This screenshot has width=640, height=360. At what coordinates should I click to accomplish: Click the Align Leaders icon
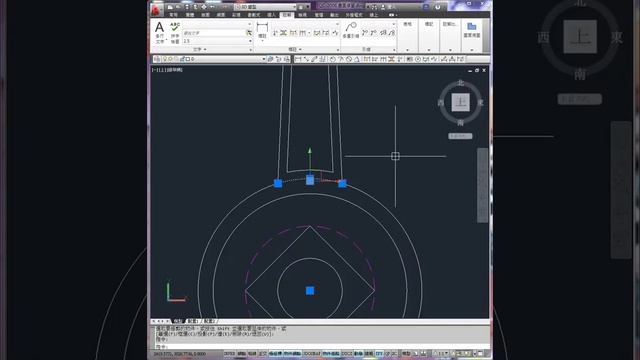383,33
